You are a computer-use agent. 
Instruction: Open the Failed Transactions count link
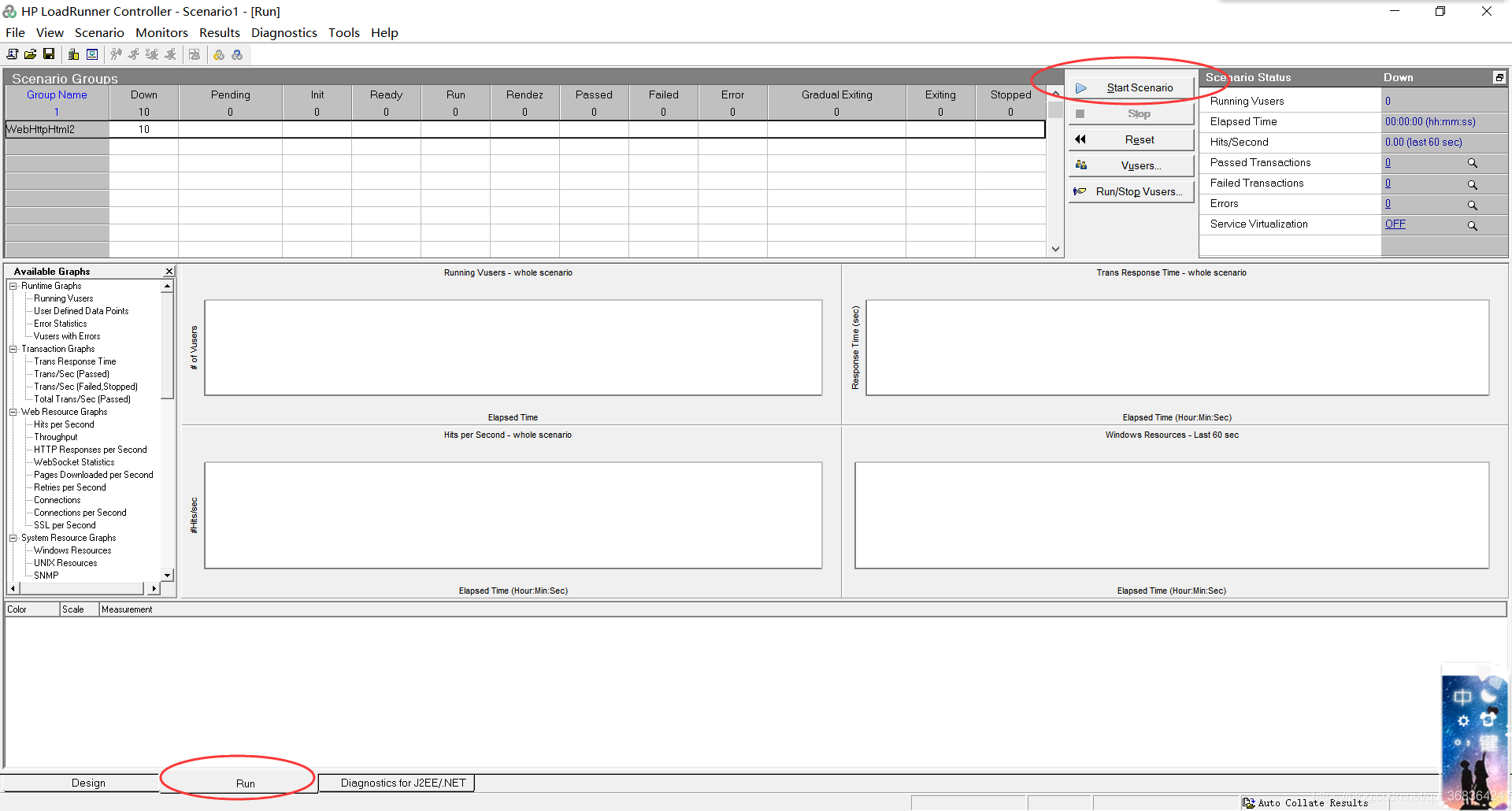tap(1388, 183)
